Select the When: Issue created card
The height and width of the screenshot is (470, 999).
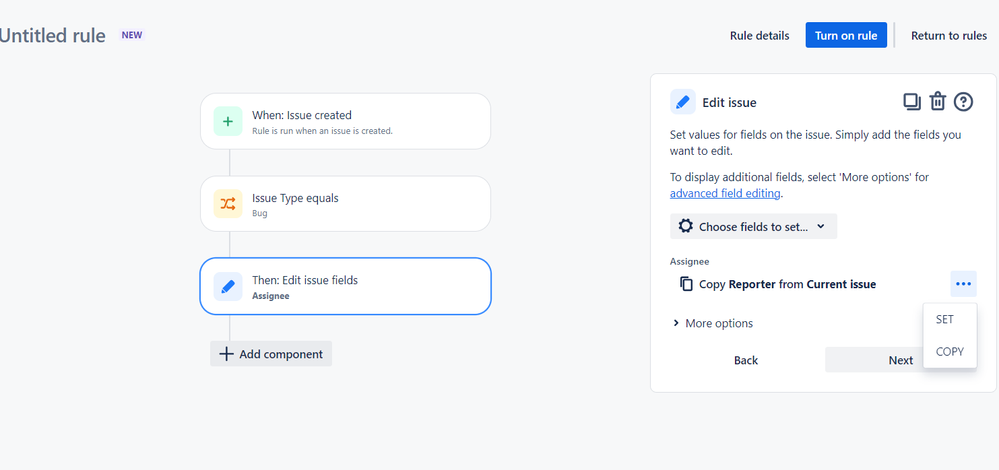[345, 121]
